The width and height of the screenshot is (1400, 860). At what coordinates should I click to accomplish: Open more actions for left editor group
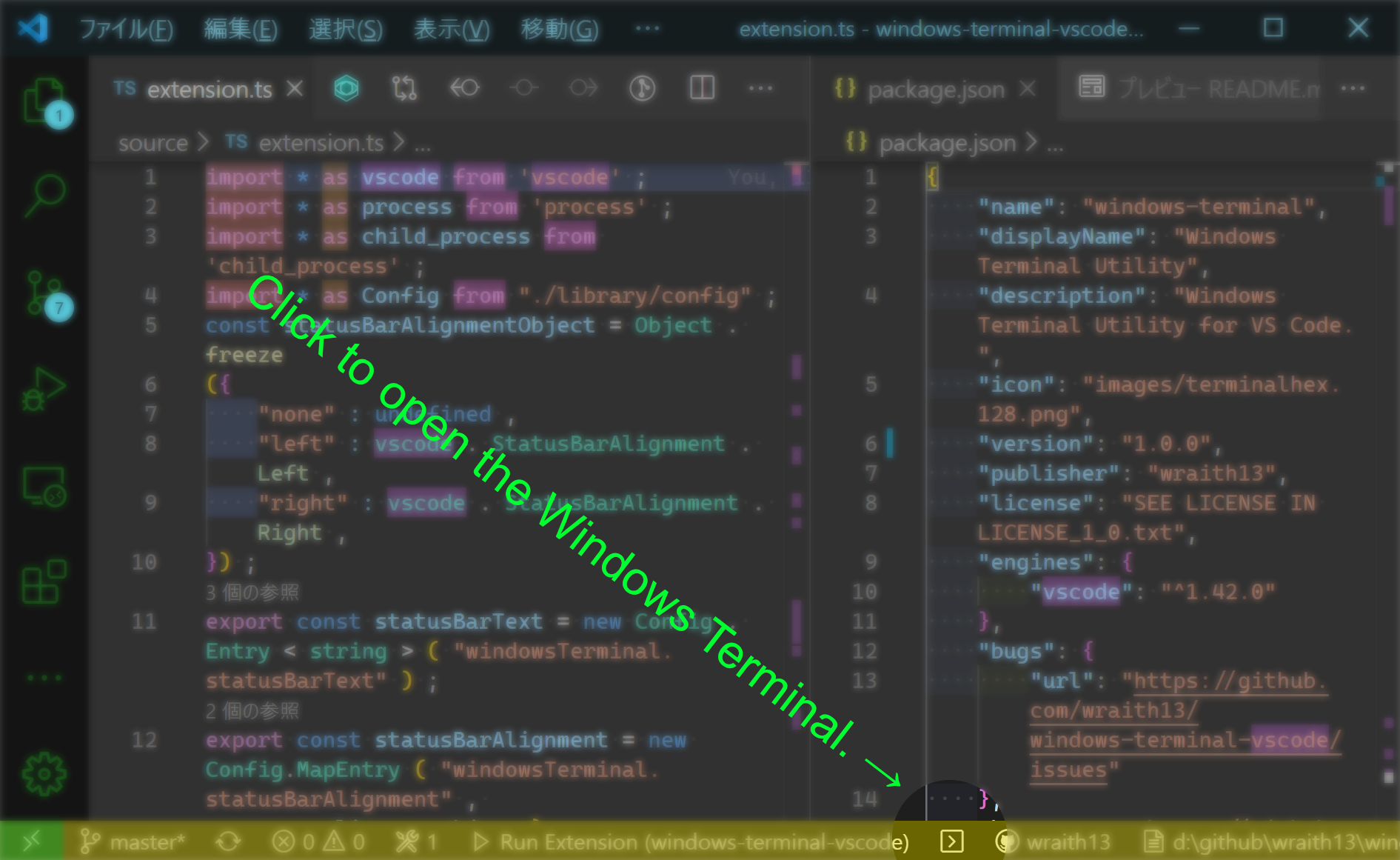pos(760,89)
